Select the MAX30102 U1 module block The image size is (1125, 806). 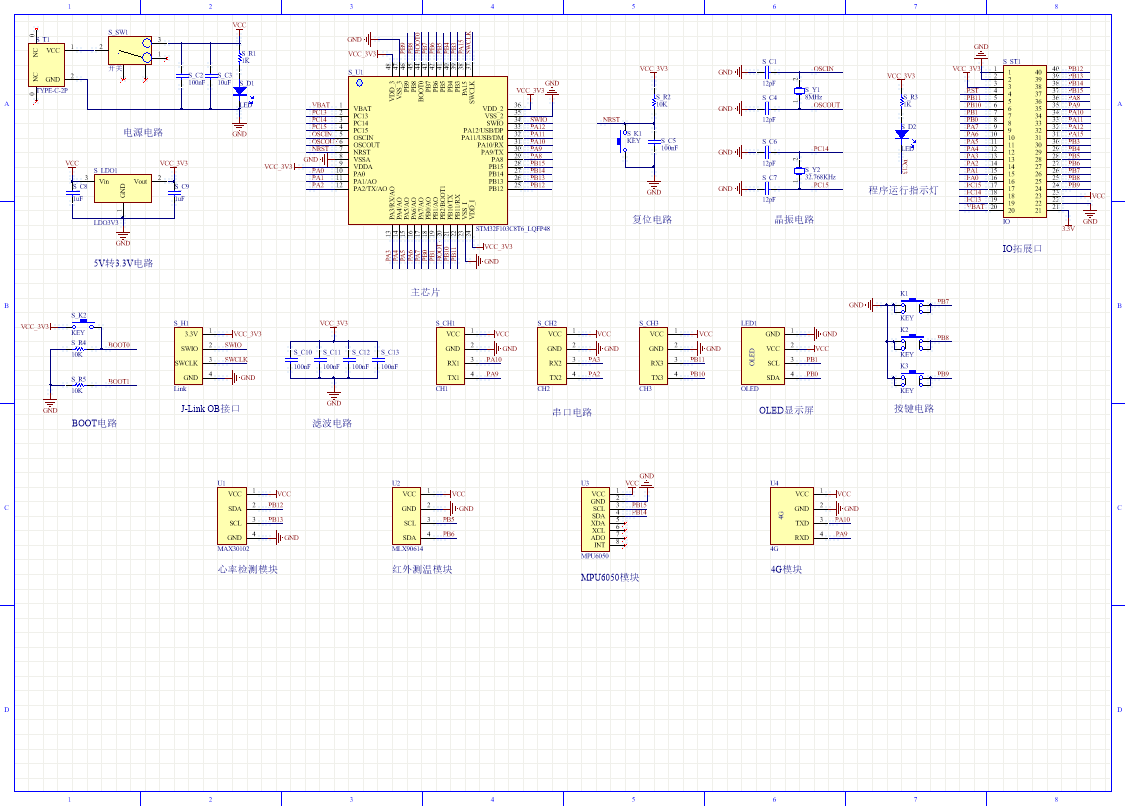click(x=232, y=516)
